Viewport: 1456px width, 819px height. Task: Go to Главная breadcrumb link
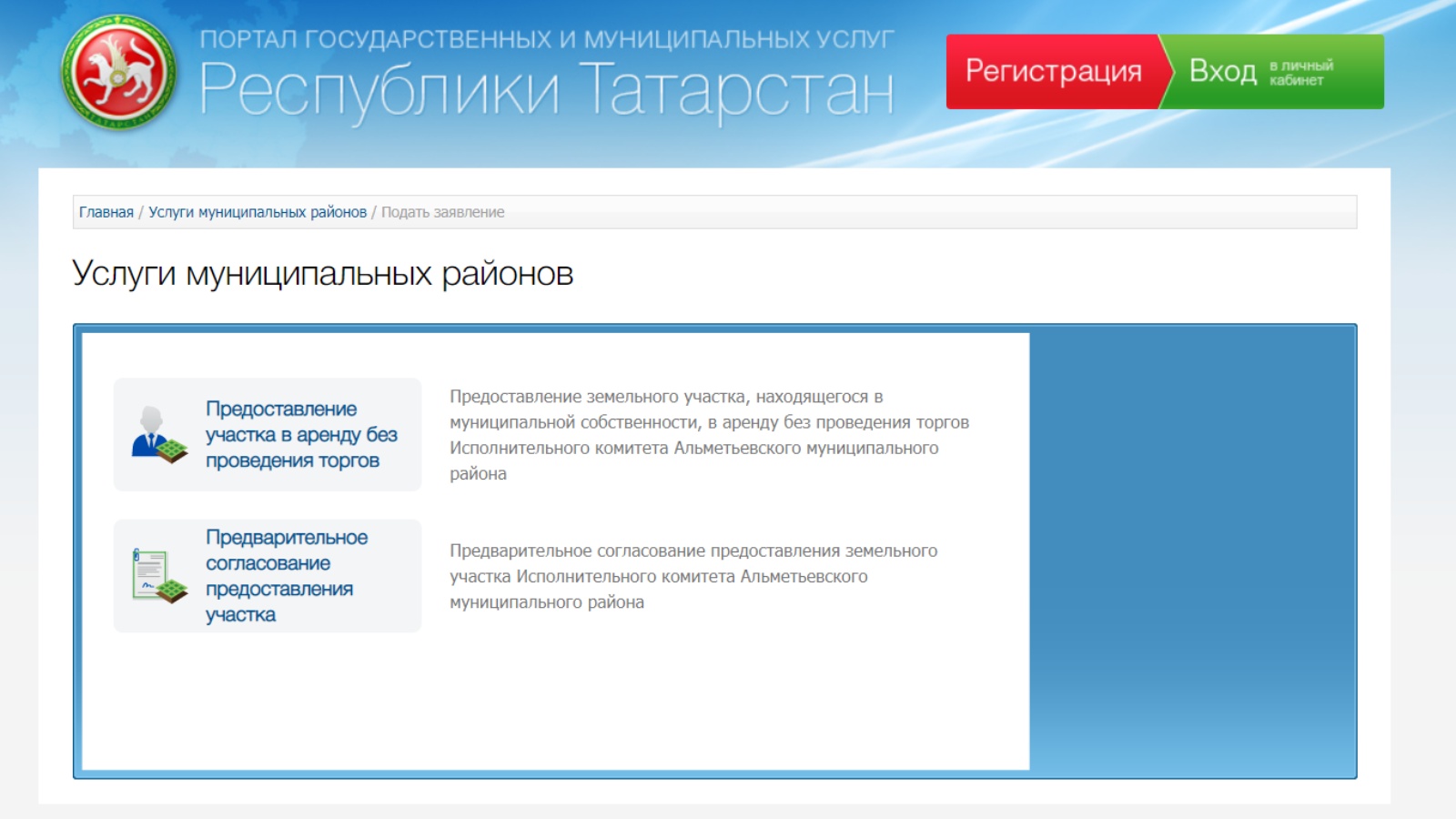pos(106,212)
